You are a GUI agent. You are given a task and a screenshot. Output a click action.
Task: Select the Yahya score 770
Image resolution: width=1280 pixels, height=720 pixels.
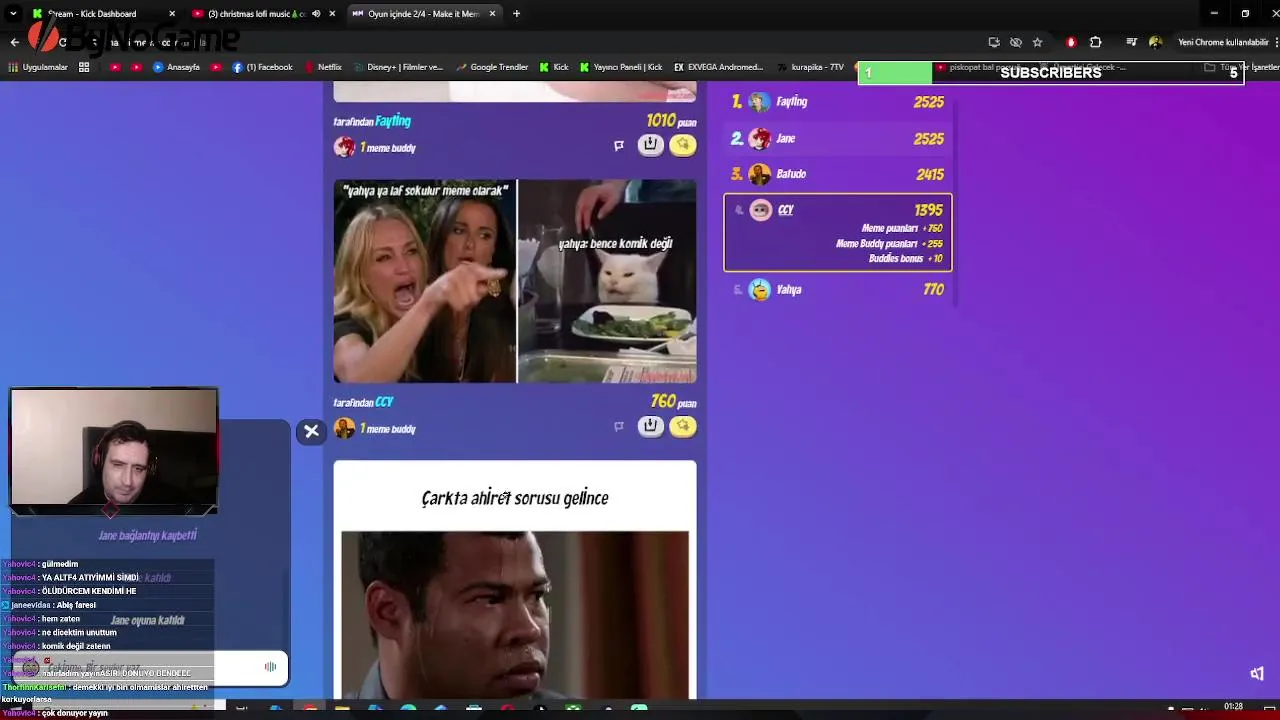coord(933,290)
